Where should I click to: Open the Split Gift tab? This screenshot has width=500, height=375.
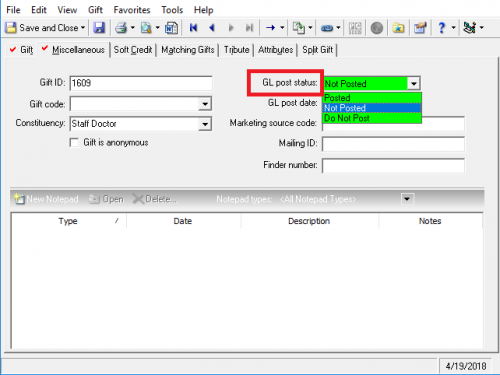tap(317, 50)
